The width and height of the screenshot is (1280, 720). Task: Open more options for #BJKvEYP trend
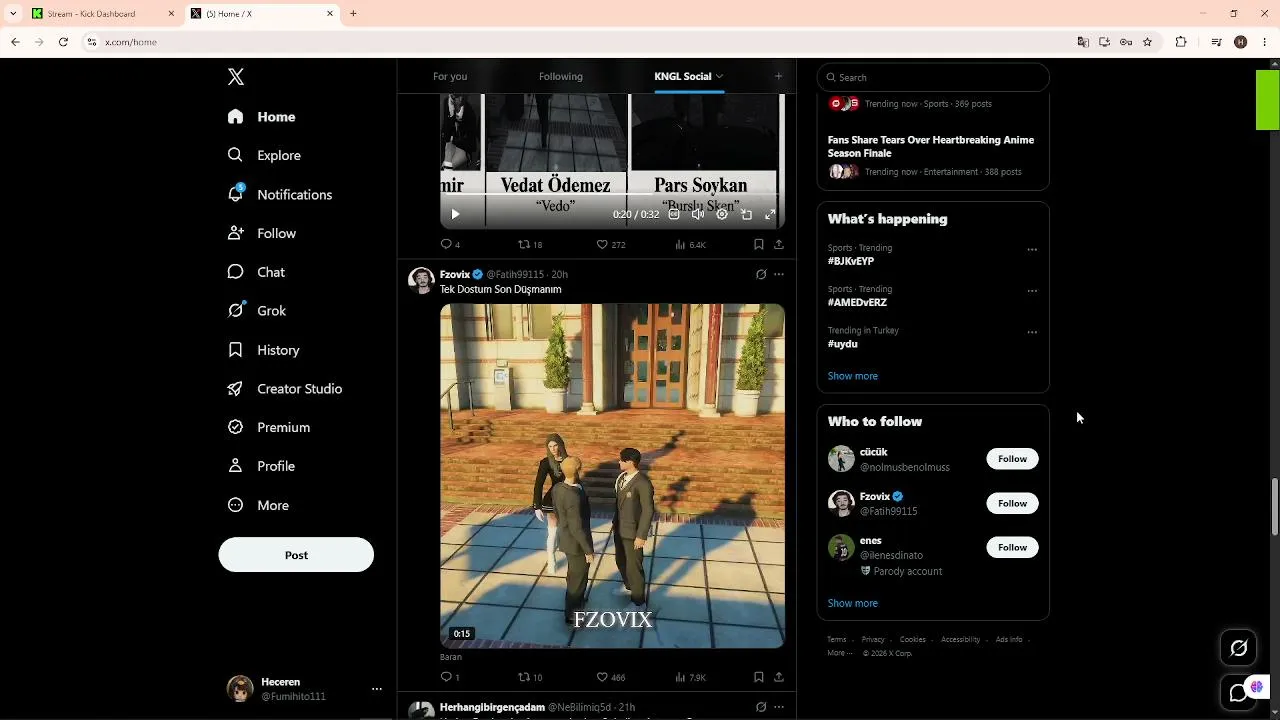tap(1032, 249)
